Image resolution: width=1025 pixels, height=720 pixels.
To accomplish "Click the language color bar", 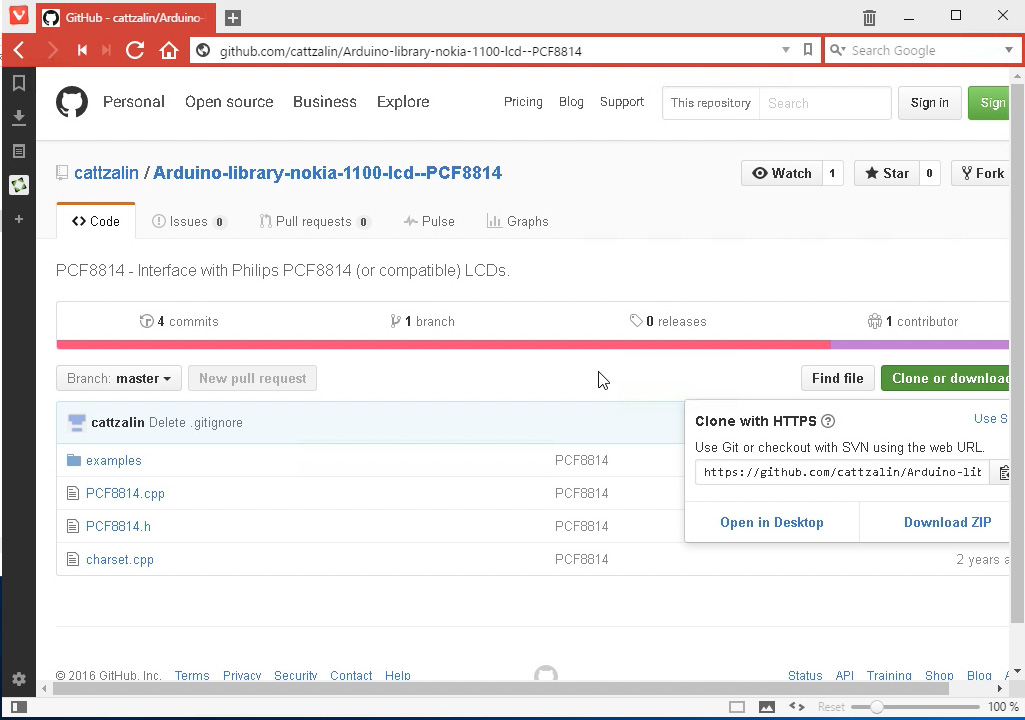I will [533, 344].
